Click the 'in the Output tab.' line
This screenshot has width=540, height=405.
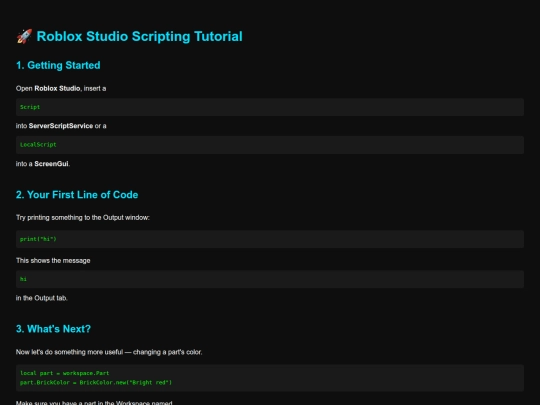[x=42, y=298]
